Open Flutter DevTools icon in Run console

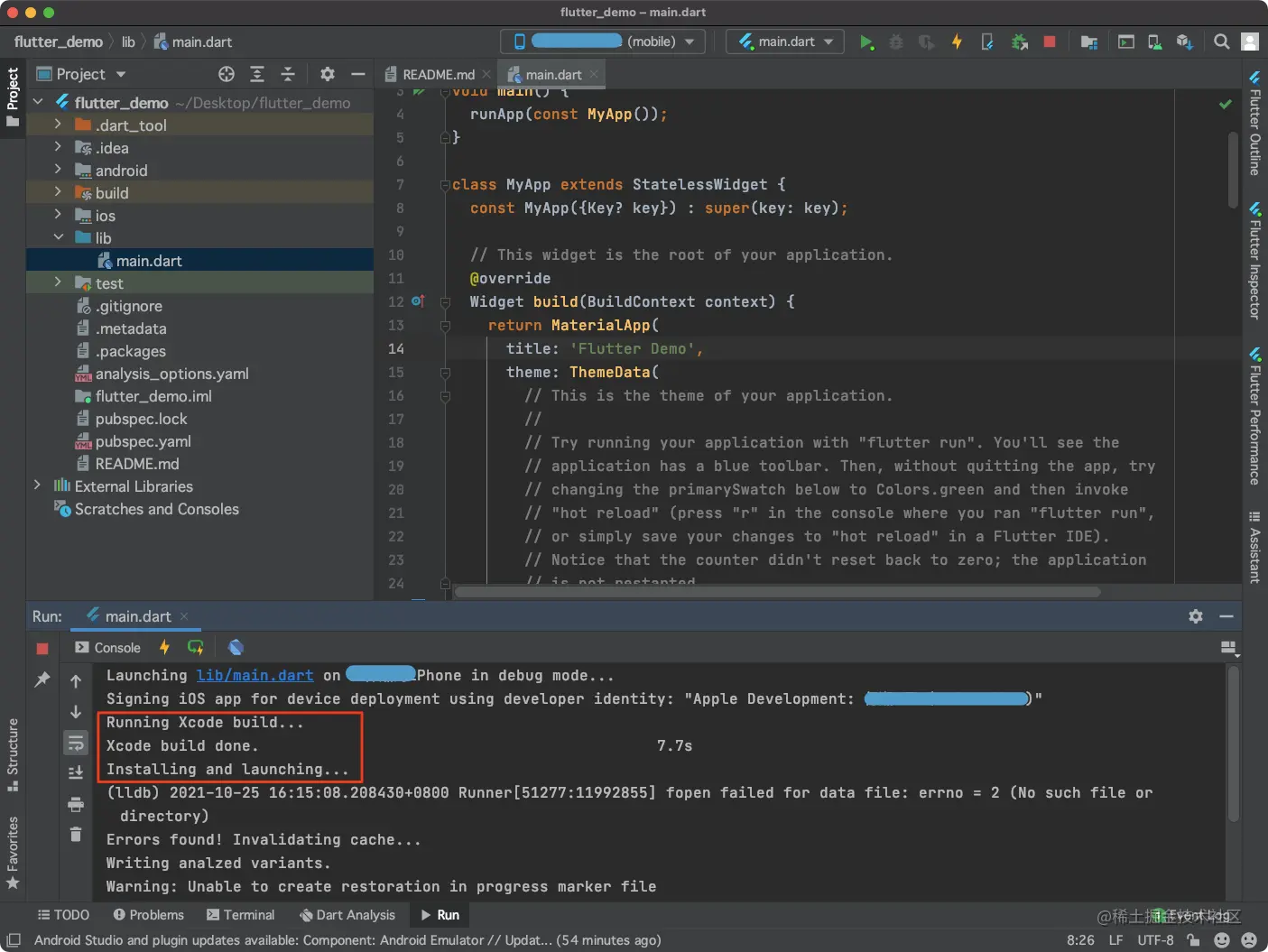pos(236,647)
